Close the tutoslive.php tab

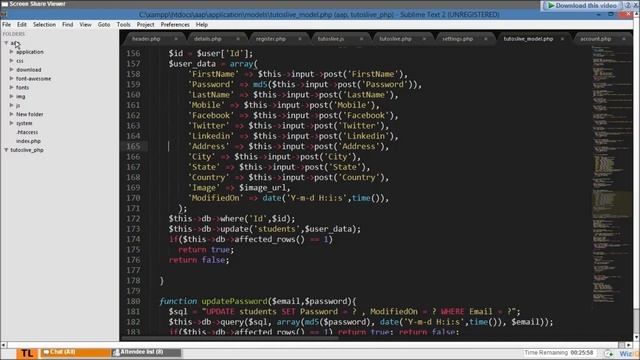point(424,39)
